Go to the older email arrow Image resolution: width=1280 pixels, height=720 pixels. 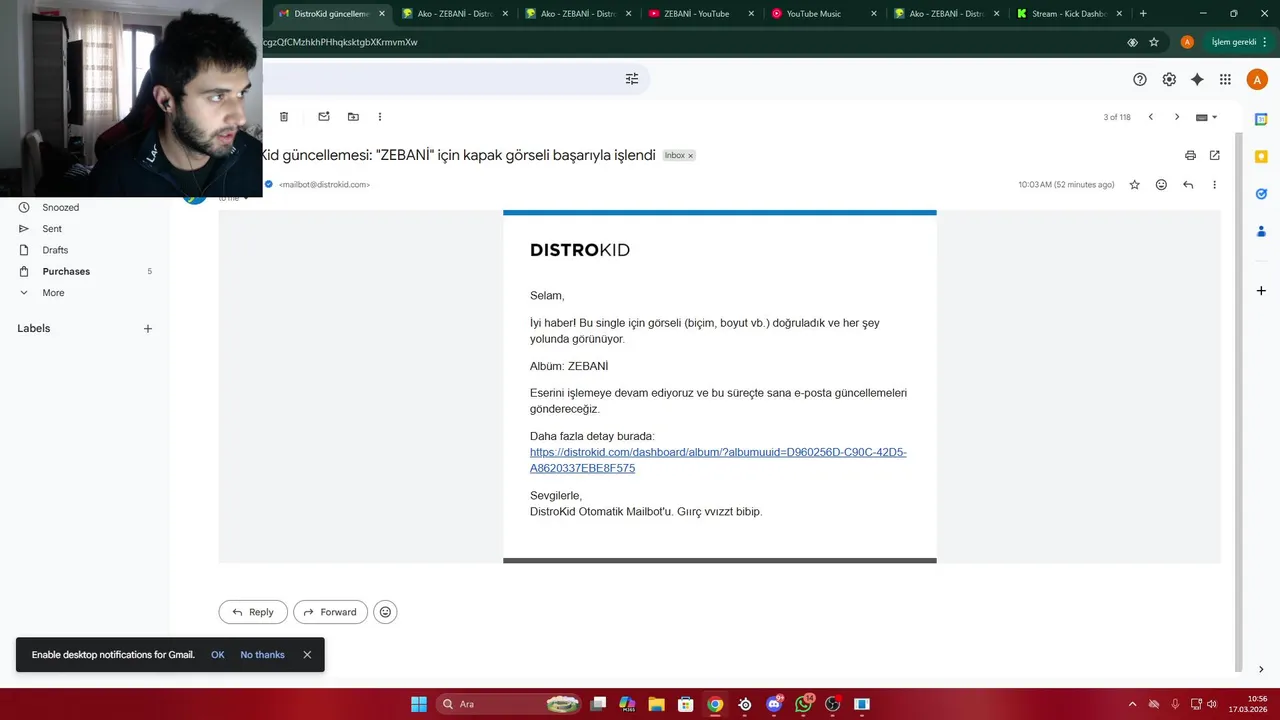tap(1177, 117)
